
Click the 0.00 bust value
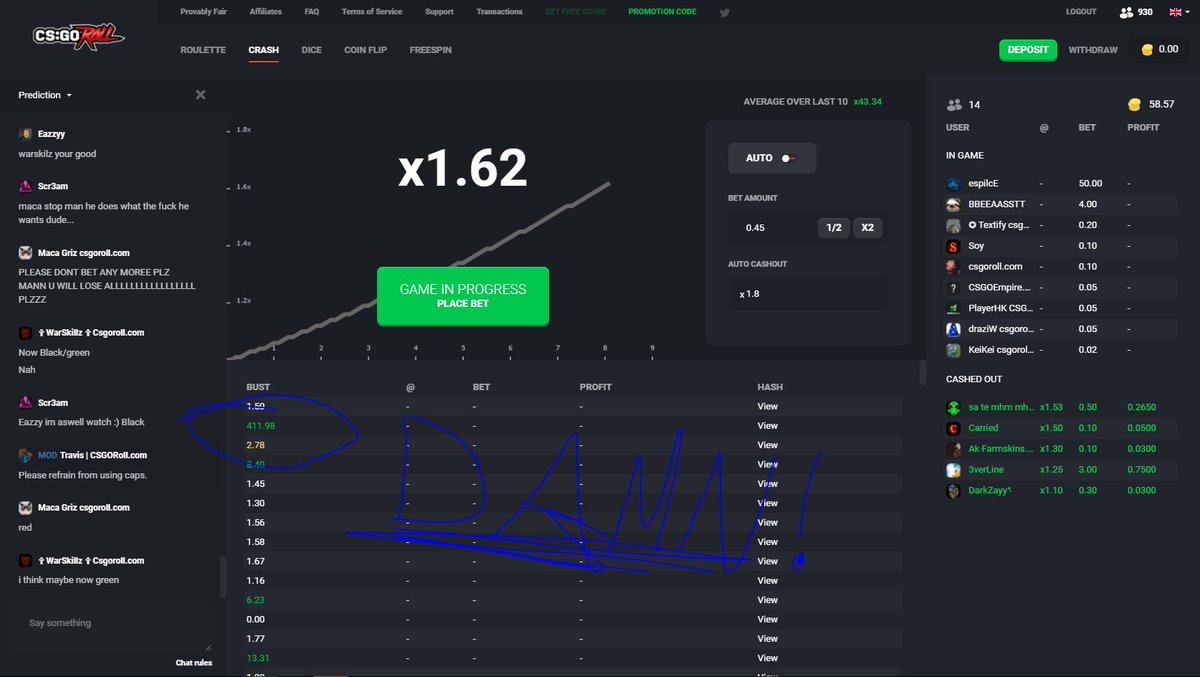click(255, 619)
